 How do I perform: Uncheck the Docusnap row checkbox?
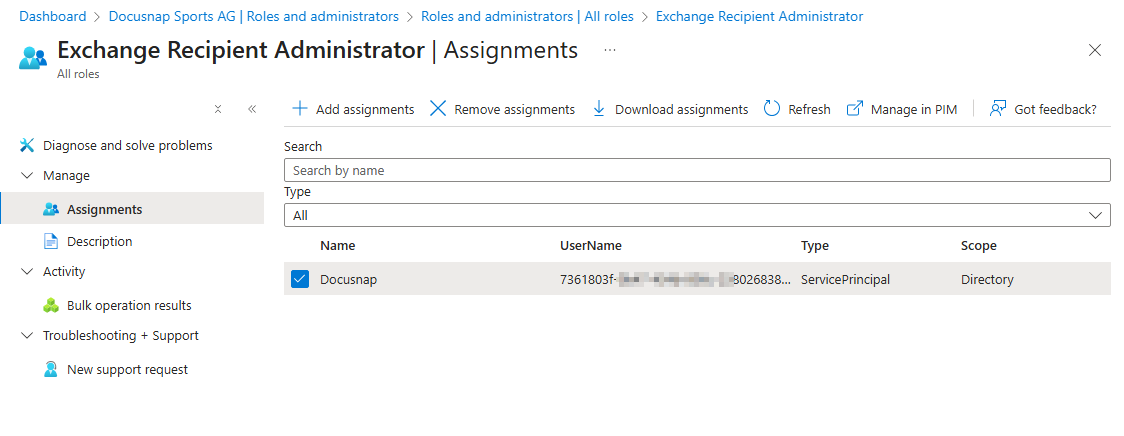click(x=300, y=279)
